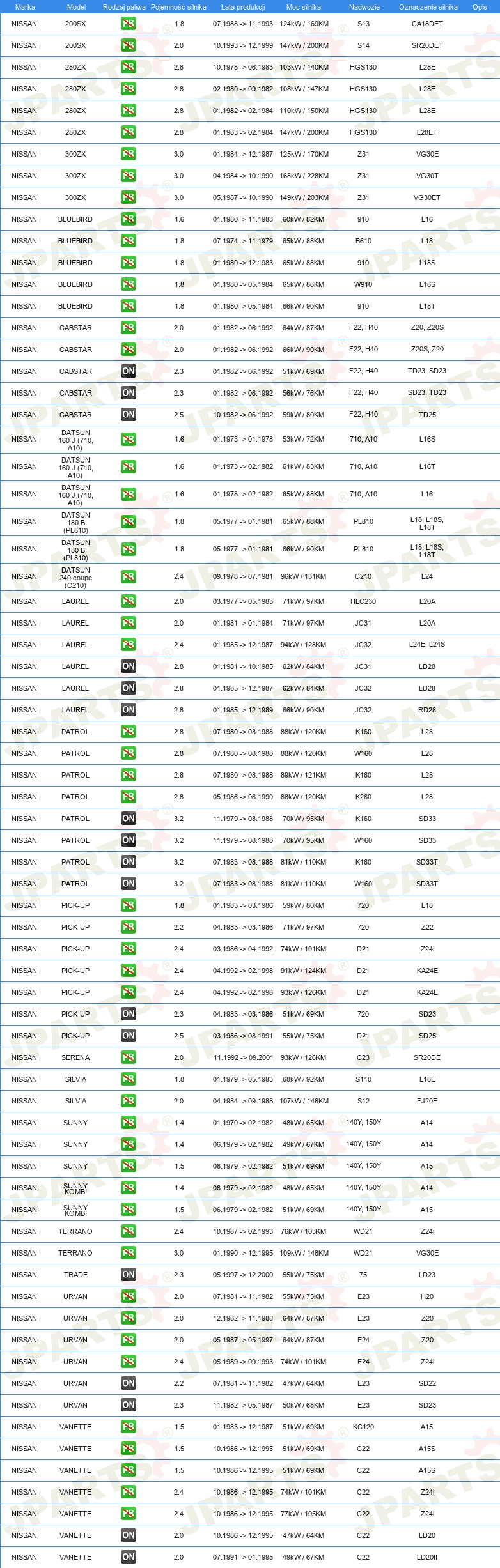Select petrol icon in Datsun 240 coupe row
500x1568 pixels.
[129, 577]
